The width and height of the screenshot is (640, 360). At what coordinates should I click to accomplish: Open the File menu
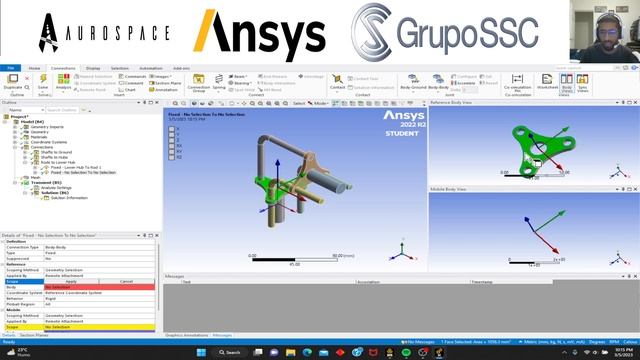11,68
